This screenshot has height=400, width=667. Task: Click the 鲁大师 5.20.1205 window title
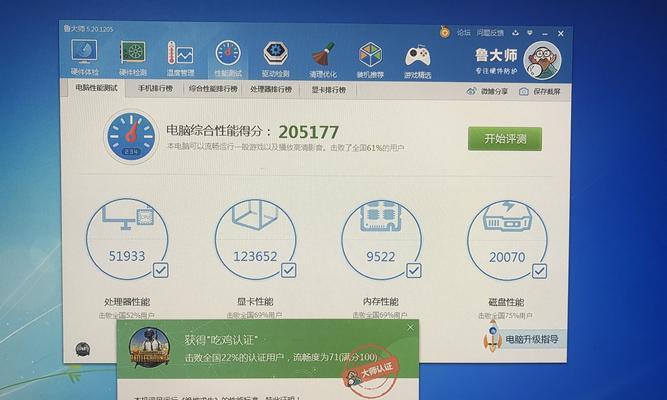click(x=88, y=29)
